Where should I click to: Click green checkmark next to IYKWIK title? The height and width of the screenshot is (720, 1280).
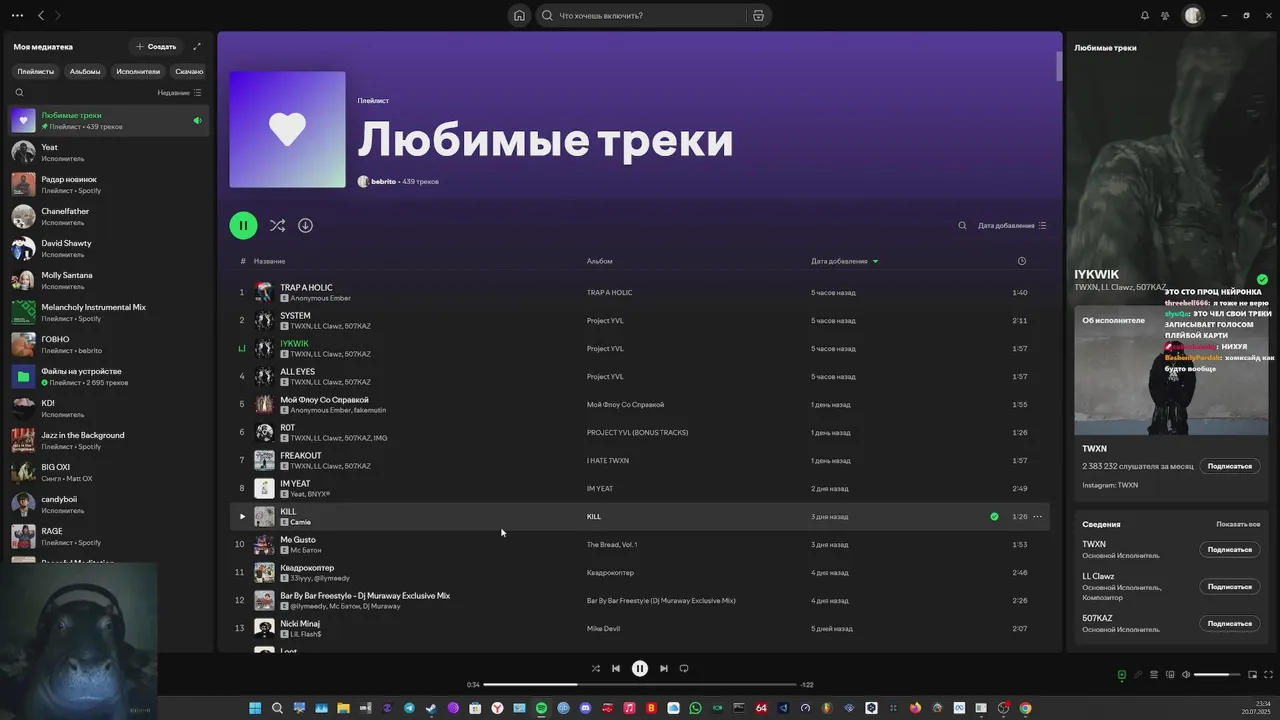[1262, 279]
